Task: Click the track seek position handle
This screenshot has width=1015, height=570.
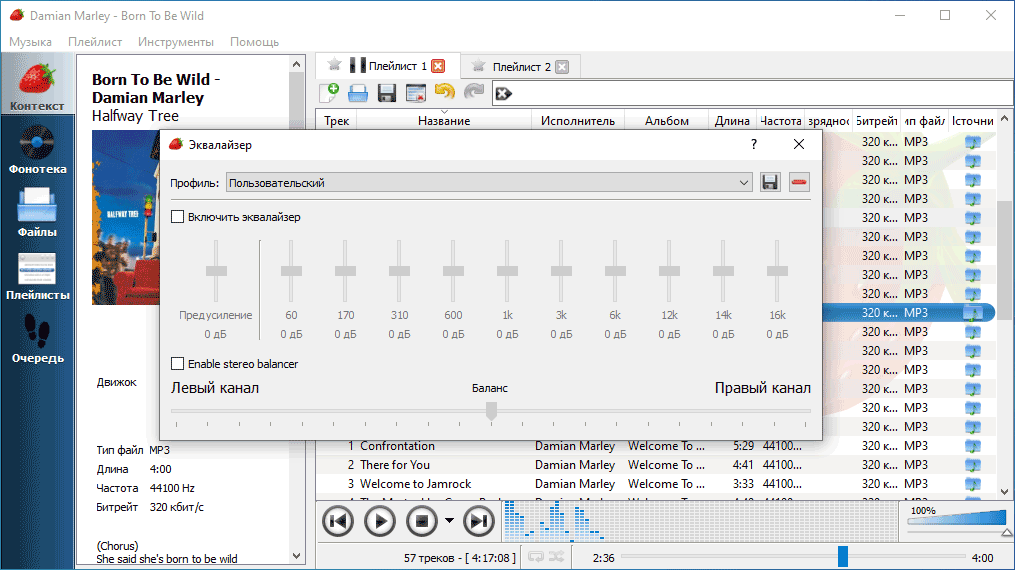Action: tap(843, 556)
